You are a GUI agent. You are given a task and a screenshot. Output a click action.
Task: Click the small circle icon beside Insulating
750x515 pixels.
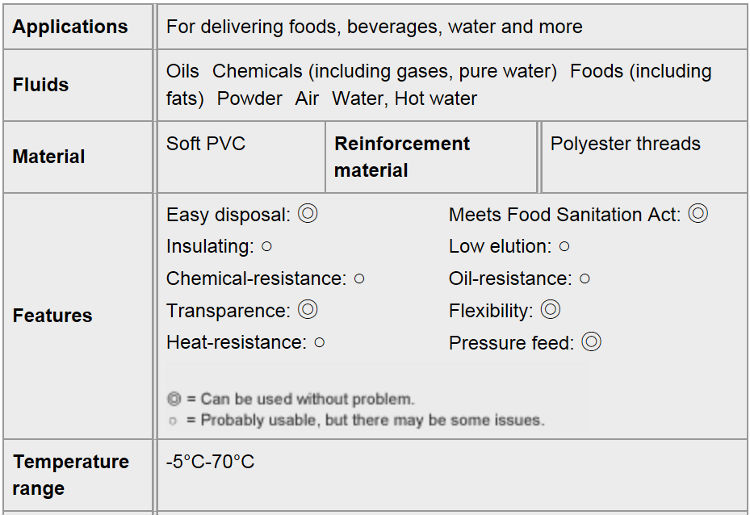click(x=267, y=247)
